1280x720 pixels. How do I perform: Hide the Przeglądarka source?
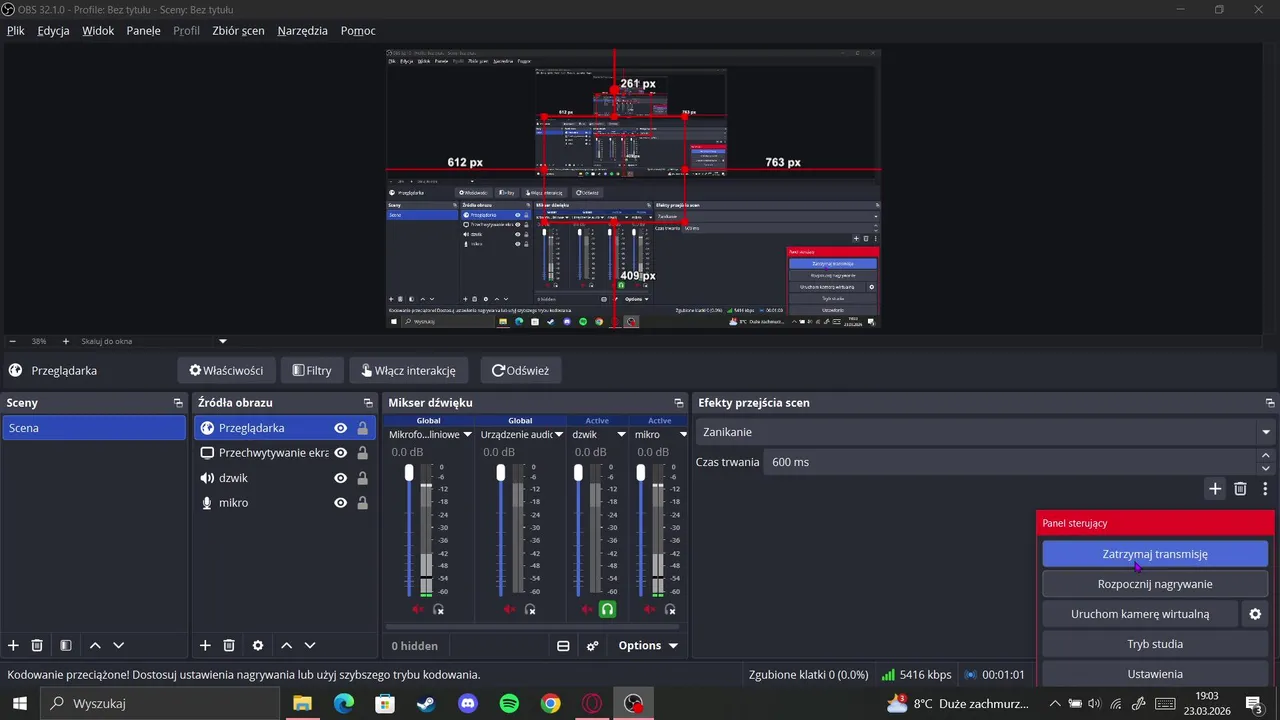pyautogui.click(x=341, y=428)
